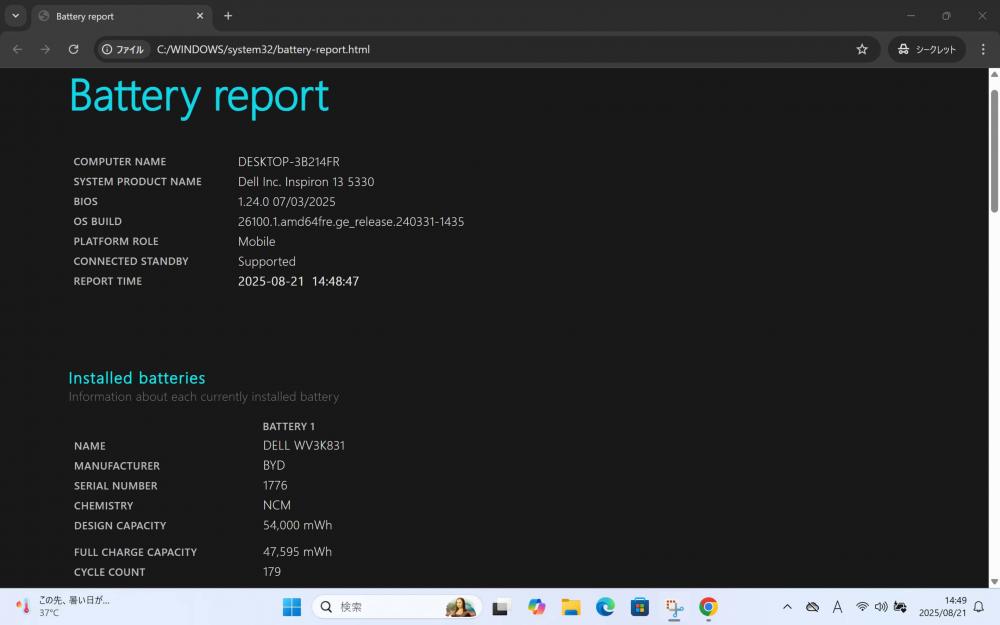Click connected standby value Supported
Viewport: 1000px width, 625px height.
(x=267, y=261)
